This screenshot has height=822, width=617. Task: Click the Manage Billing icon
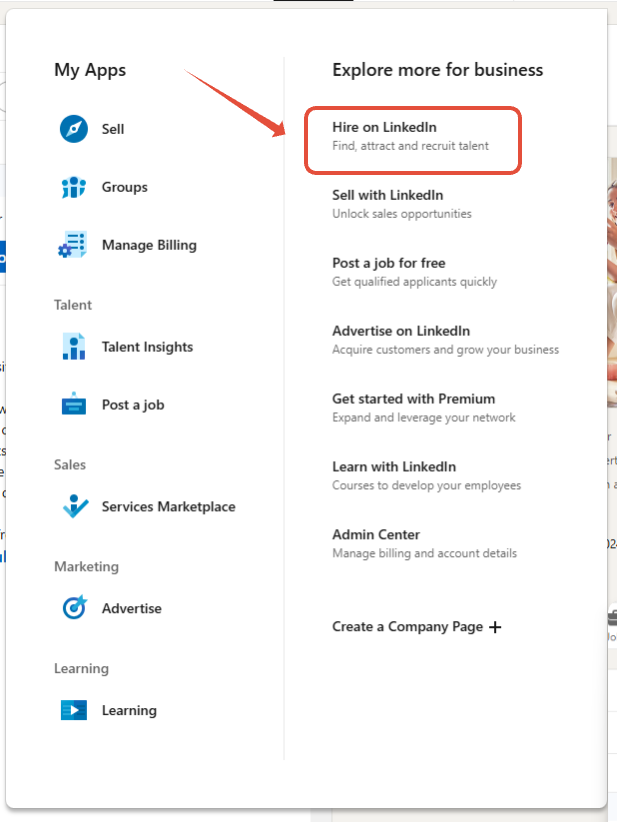73,245
